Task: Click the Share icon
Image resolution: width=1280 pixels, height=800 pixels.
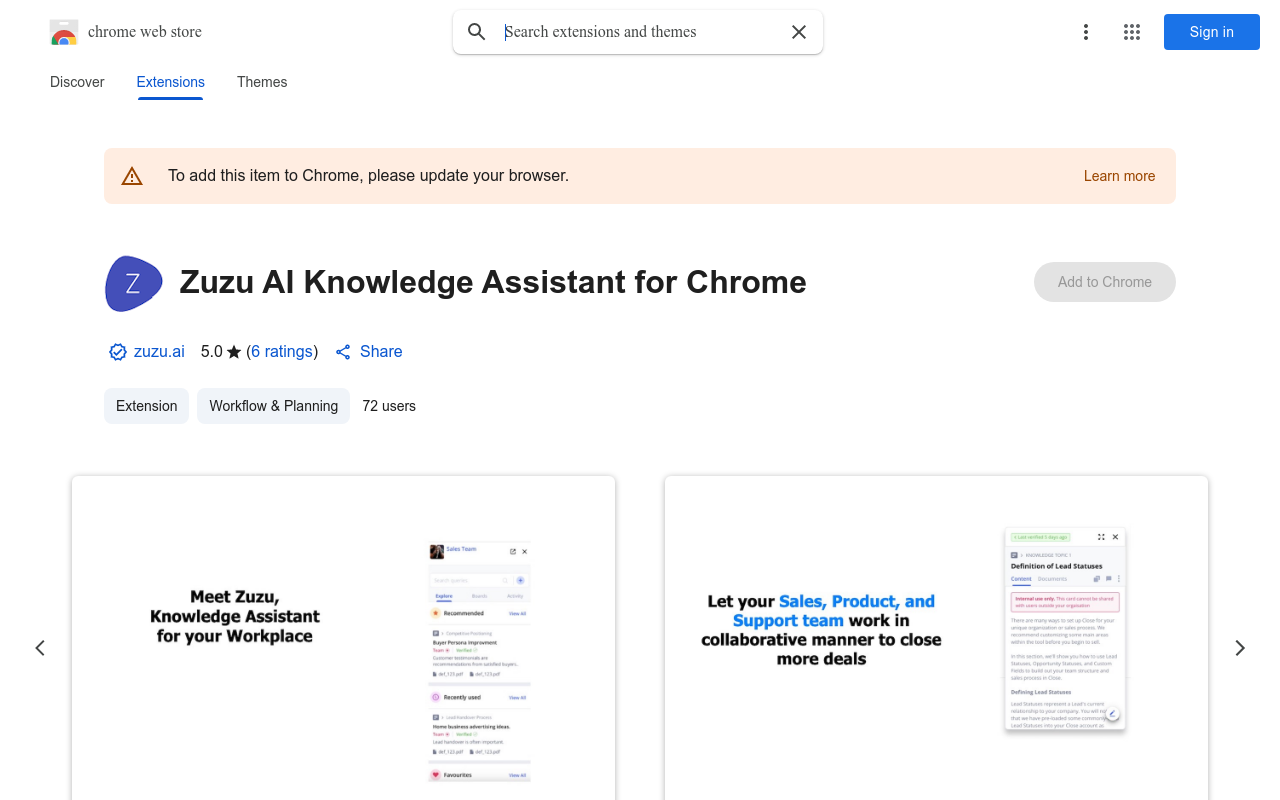Action: coord(343,352)
